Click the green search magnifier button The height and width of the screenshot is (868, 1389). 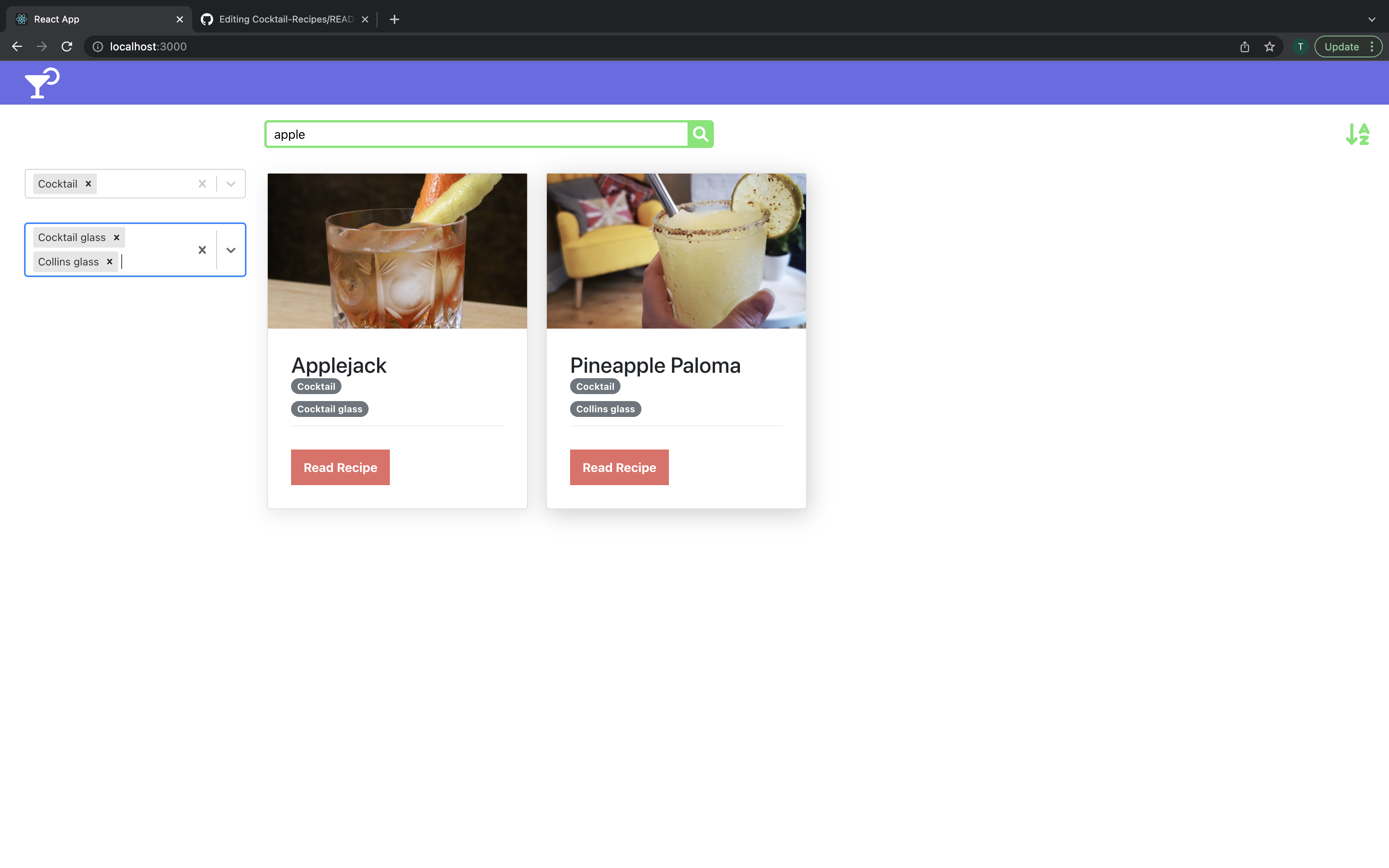(700, 134)
